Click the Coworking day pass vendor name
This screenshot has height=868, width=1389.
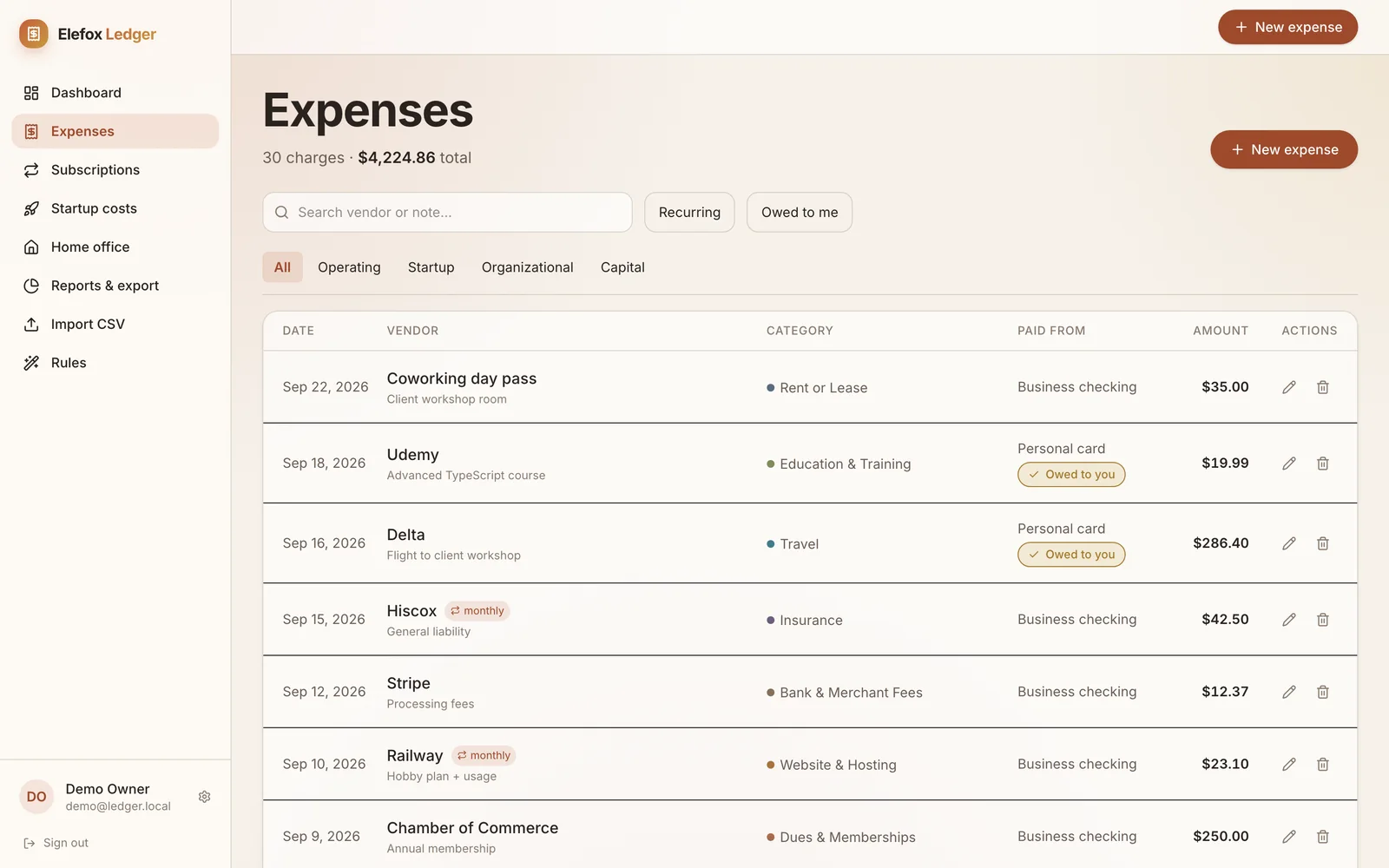[x=462, y=378]
